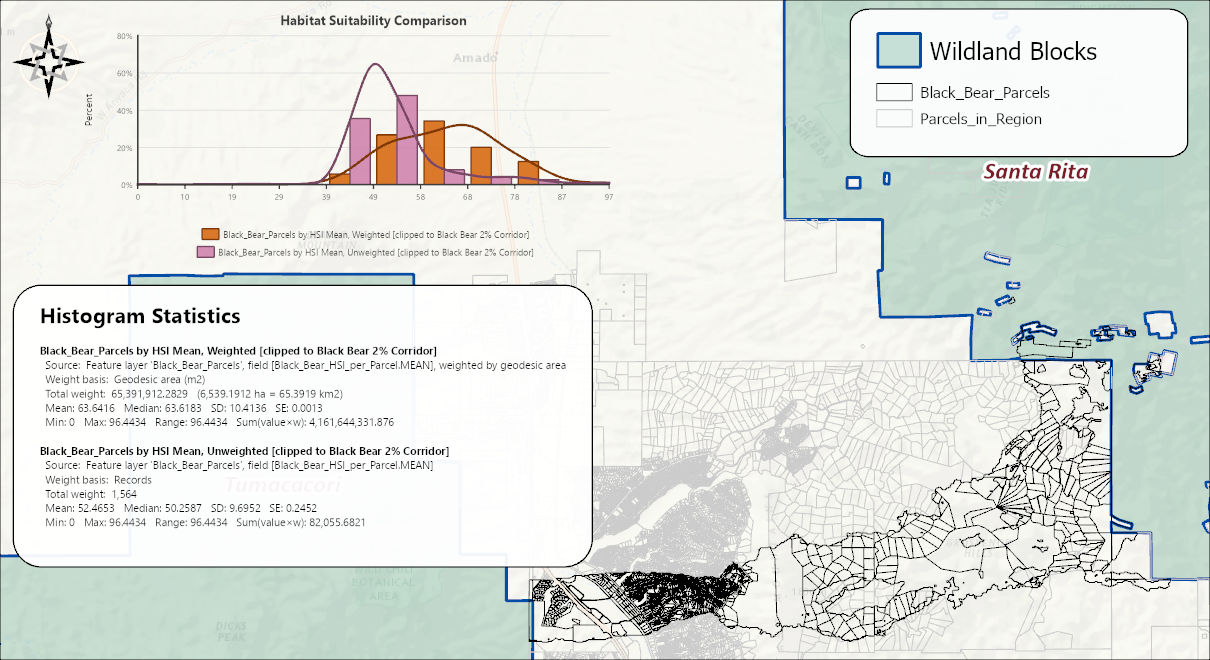Viewport: 1210px width, 660px height.
Task: Click the 'Tumacacori' map label
Action: [284, 485]
